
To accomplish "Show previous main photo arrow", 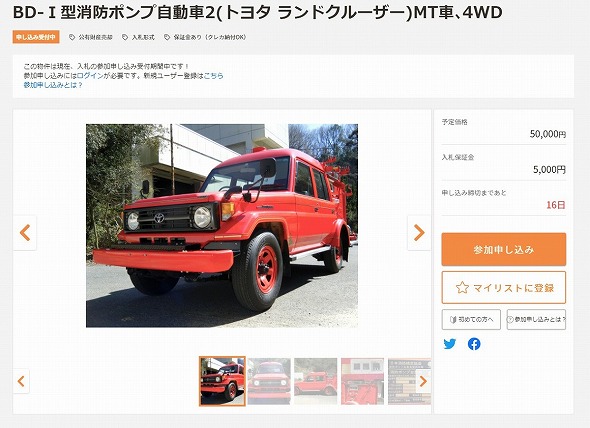I will pyautogui.click(x=25, y=233).
